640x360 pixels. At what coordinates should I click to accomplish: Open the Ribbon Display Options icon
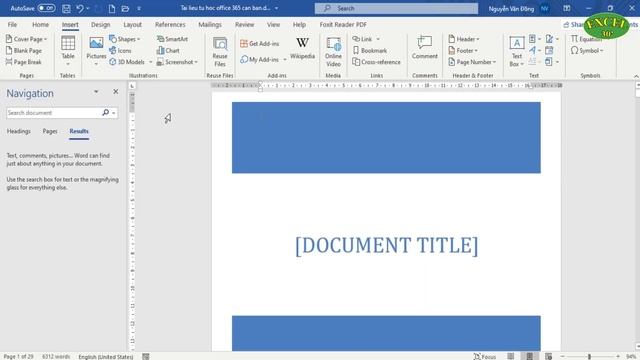567,8
